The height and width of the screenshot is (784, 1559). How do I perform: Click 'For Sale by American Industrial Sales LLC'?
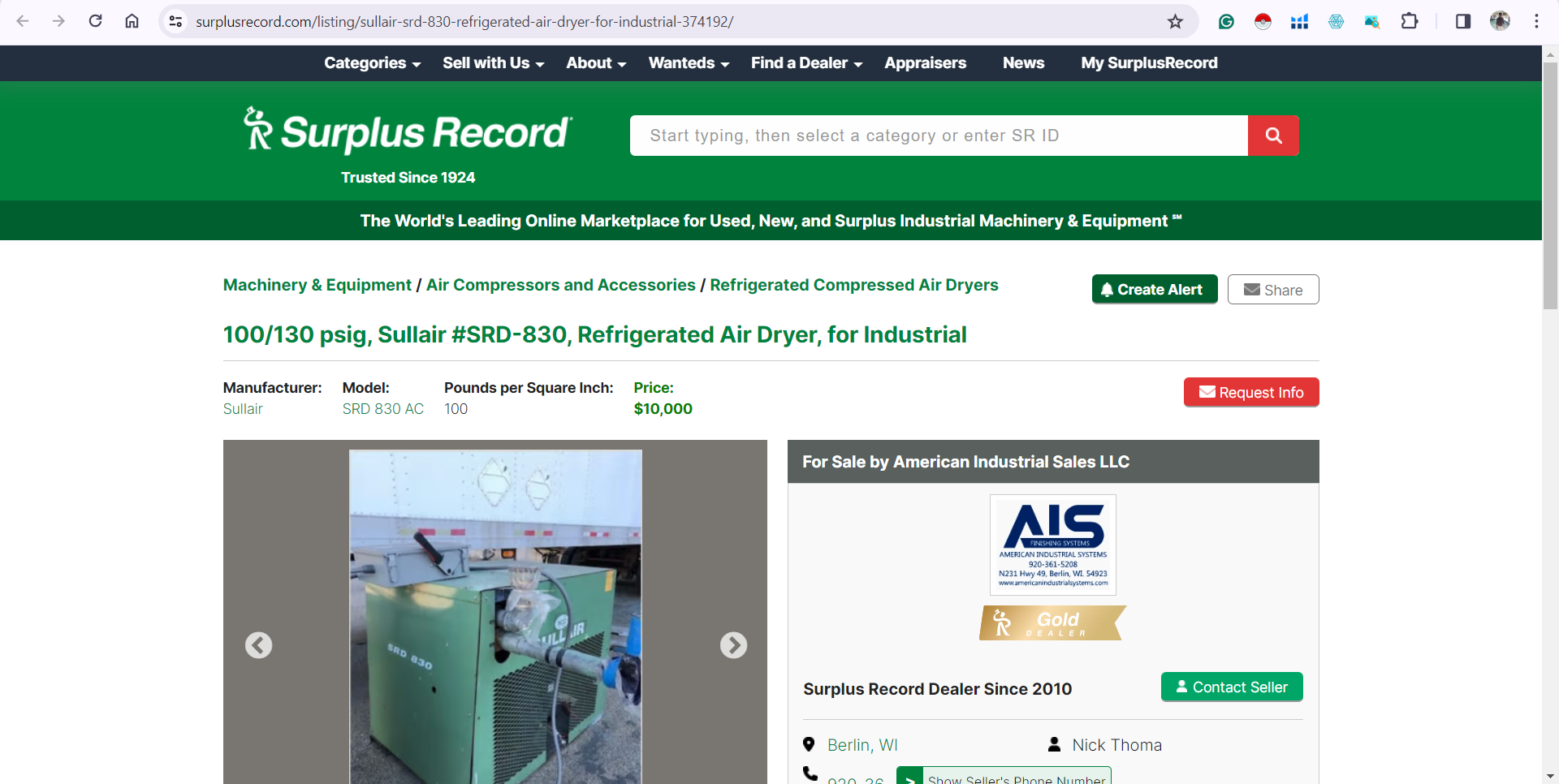pos(965,462)
